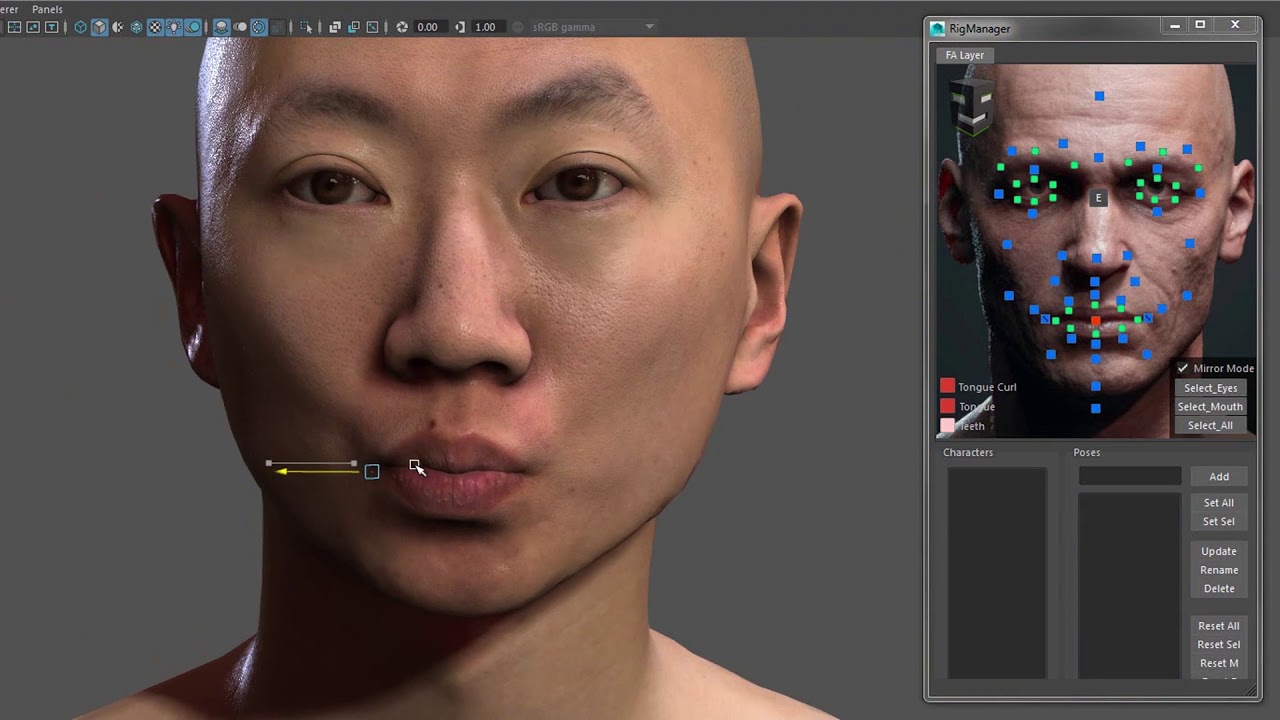Toggle X-ray joints icon
The width and height of the screenshot is (1280, 720).
(372, 27)
